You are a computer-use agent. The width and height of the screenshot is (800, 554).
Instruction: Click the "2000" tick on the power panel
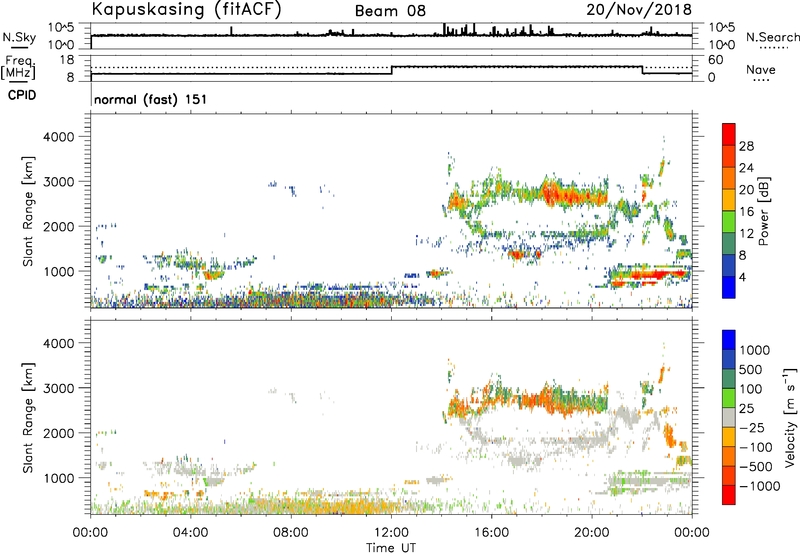(x=58, y=226)
